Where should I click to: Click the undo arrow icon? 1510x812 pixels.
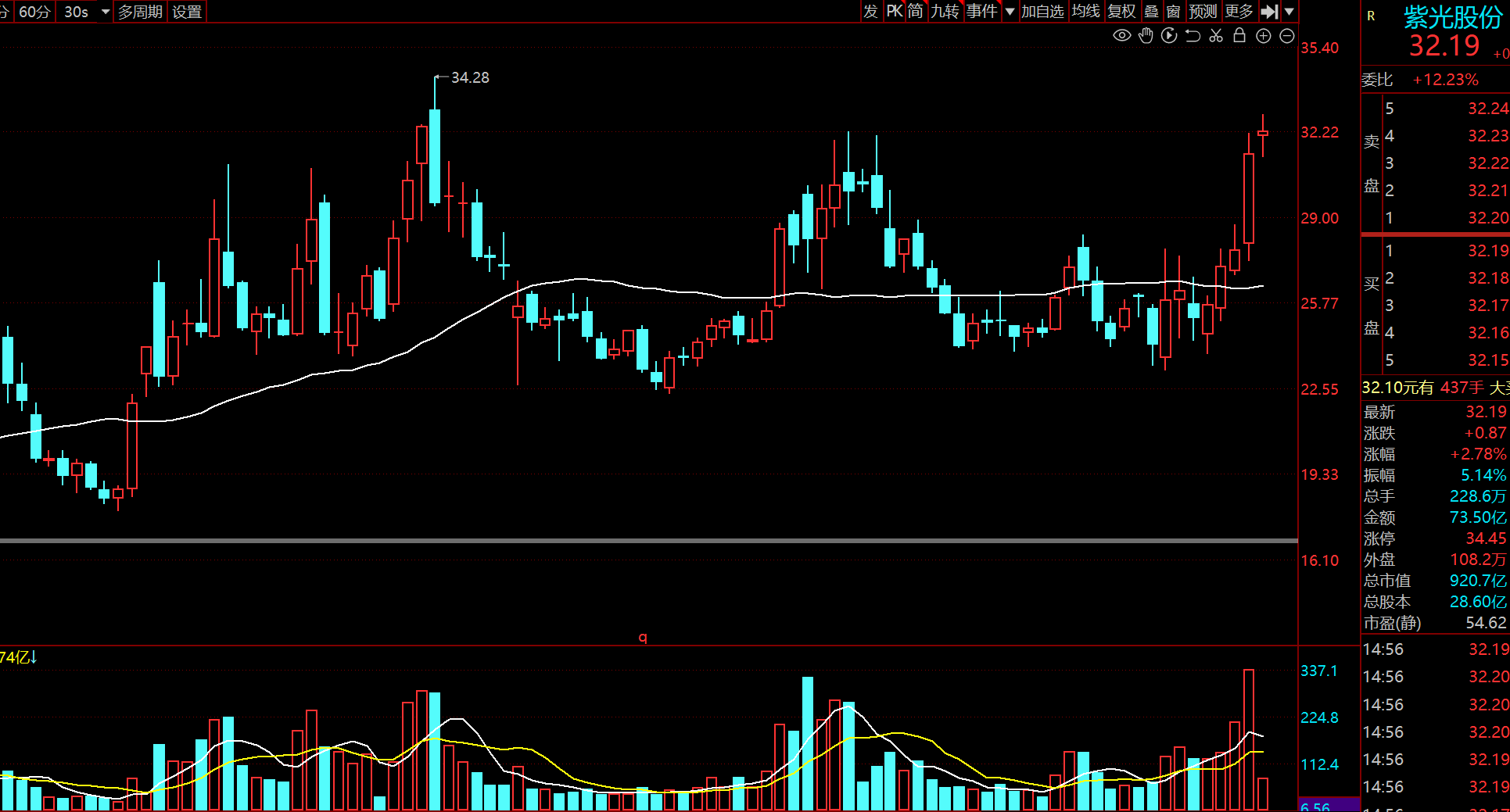click(x=1193, y=35)
